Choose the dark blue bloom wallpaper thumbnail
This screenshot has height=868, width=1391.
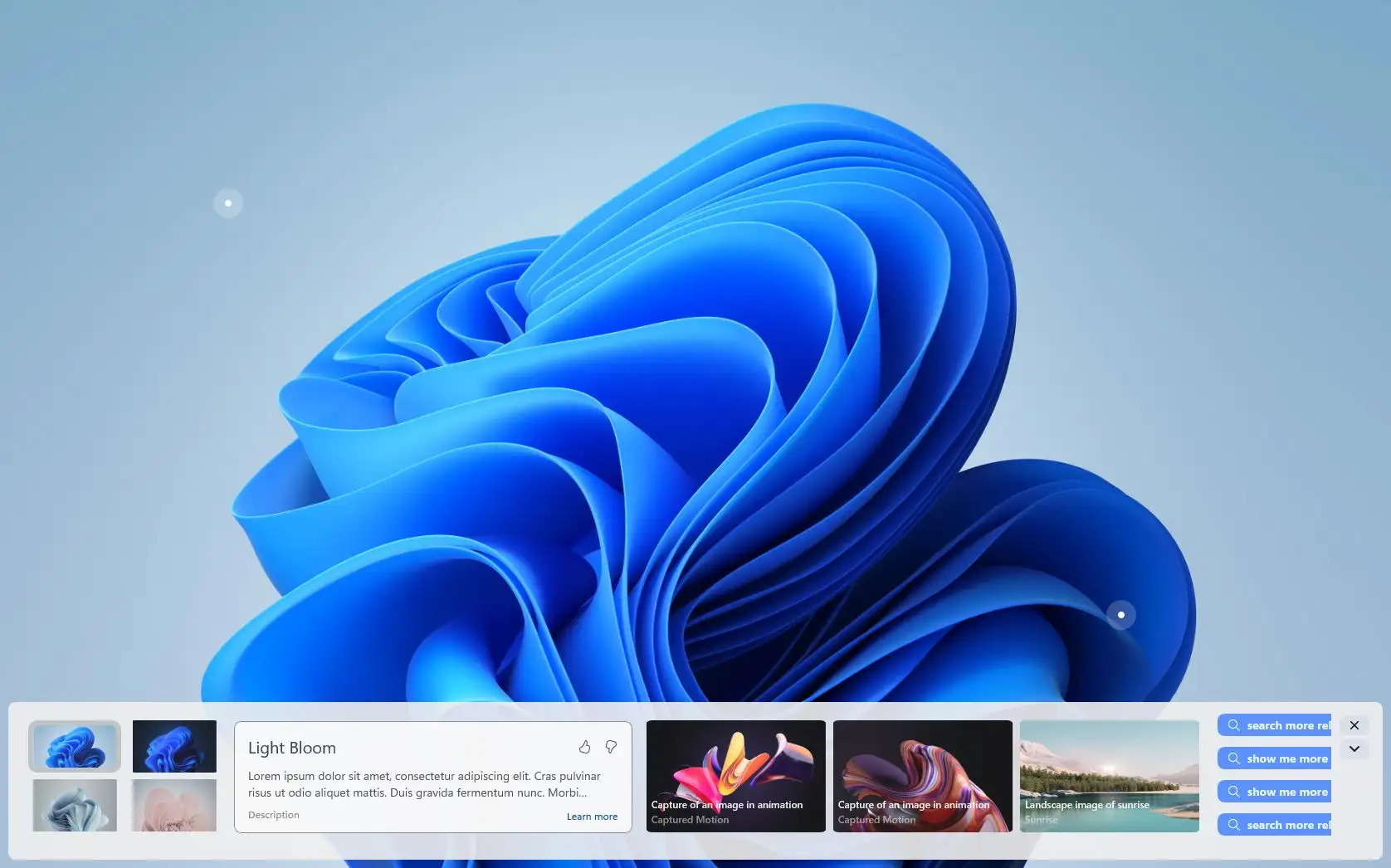click(x=174, y=746)
